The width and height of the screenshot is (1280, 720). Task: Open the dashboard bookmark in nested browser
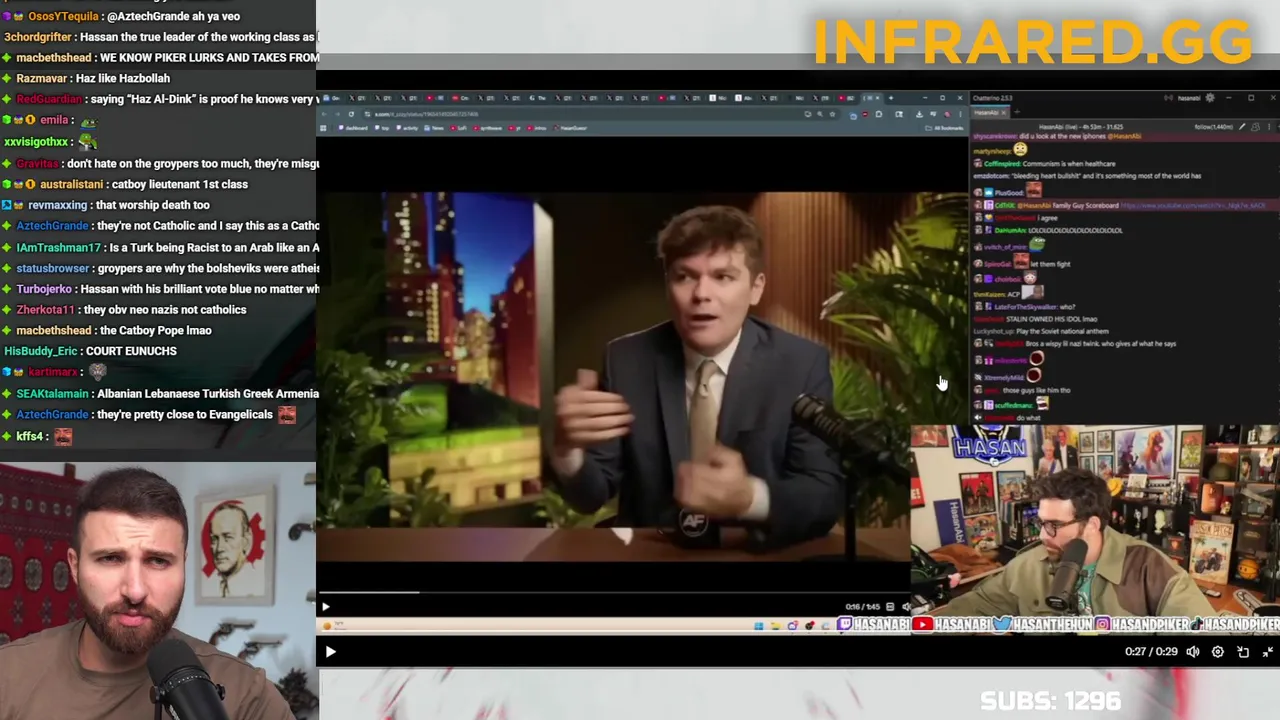(352, 128)
